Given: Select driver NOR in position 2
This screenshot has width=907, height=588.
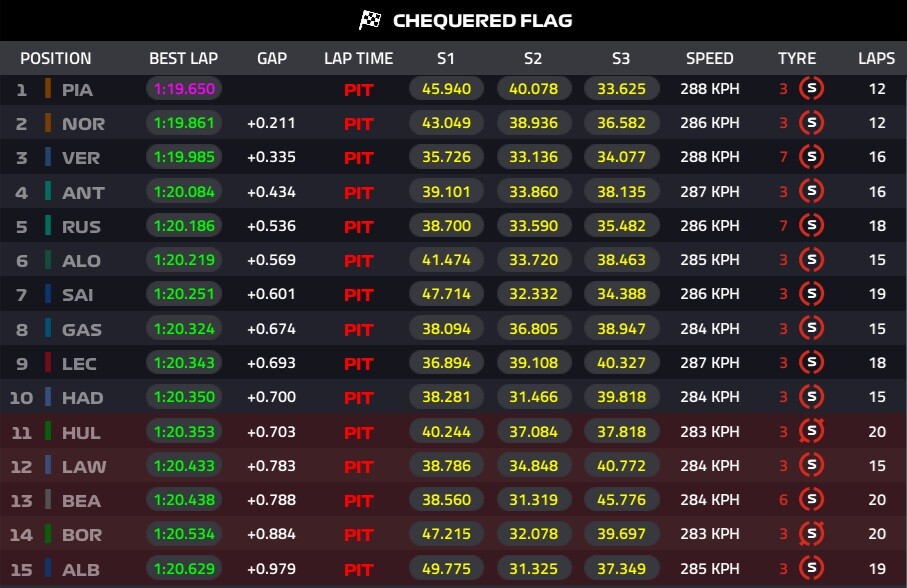Looking at the screenshot, I should click(83, 124).
